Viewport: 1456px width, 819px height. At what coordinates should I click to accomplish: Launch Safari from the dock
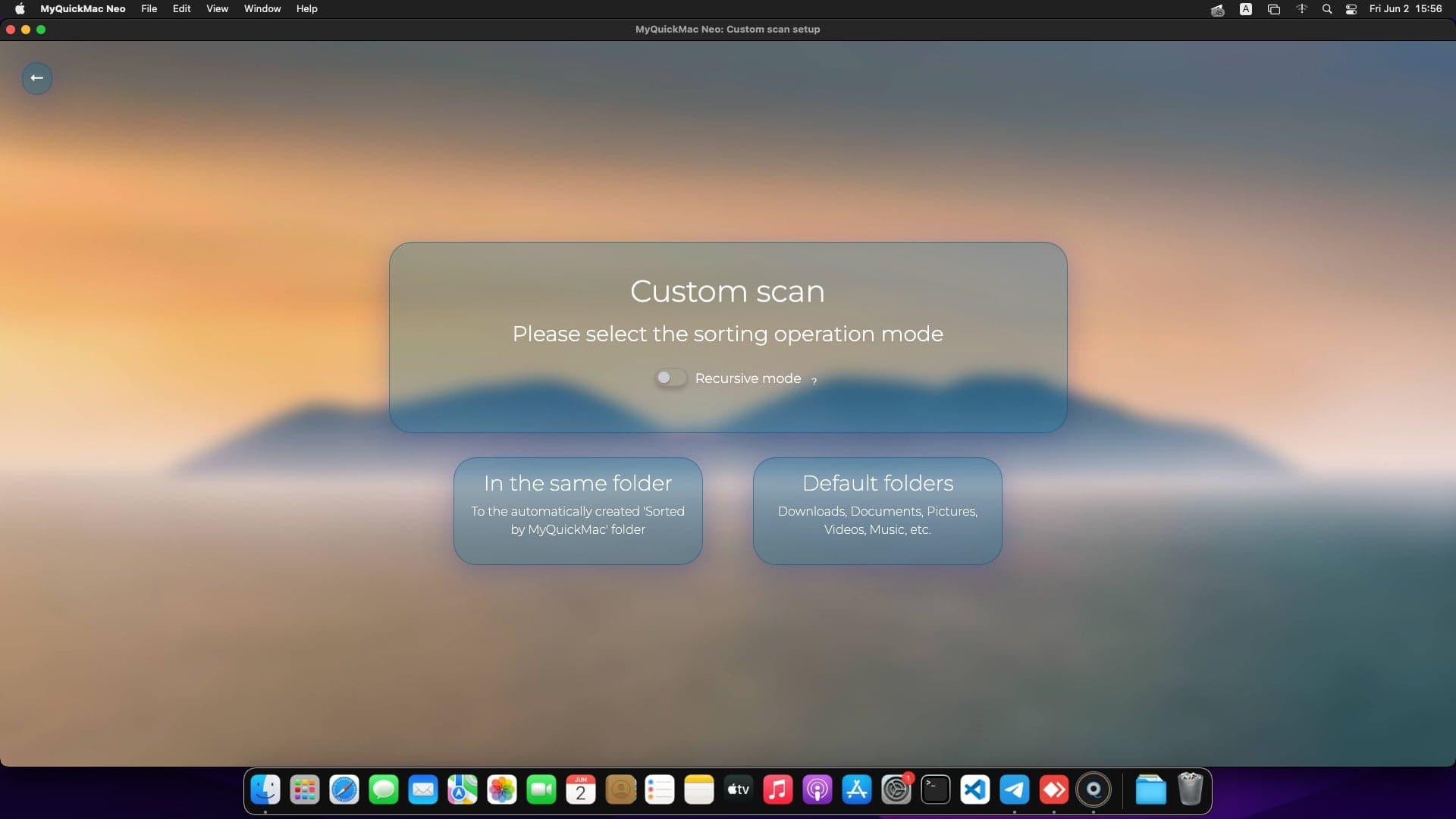(344, 790)
